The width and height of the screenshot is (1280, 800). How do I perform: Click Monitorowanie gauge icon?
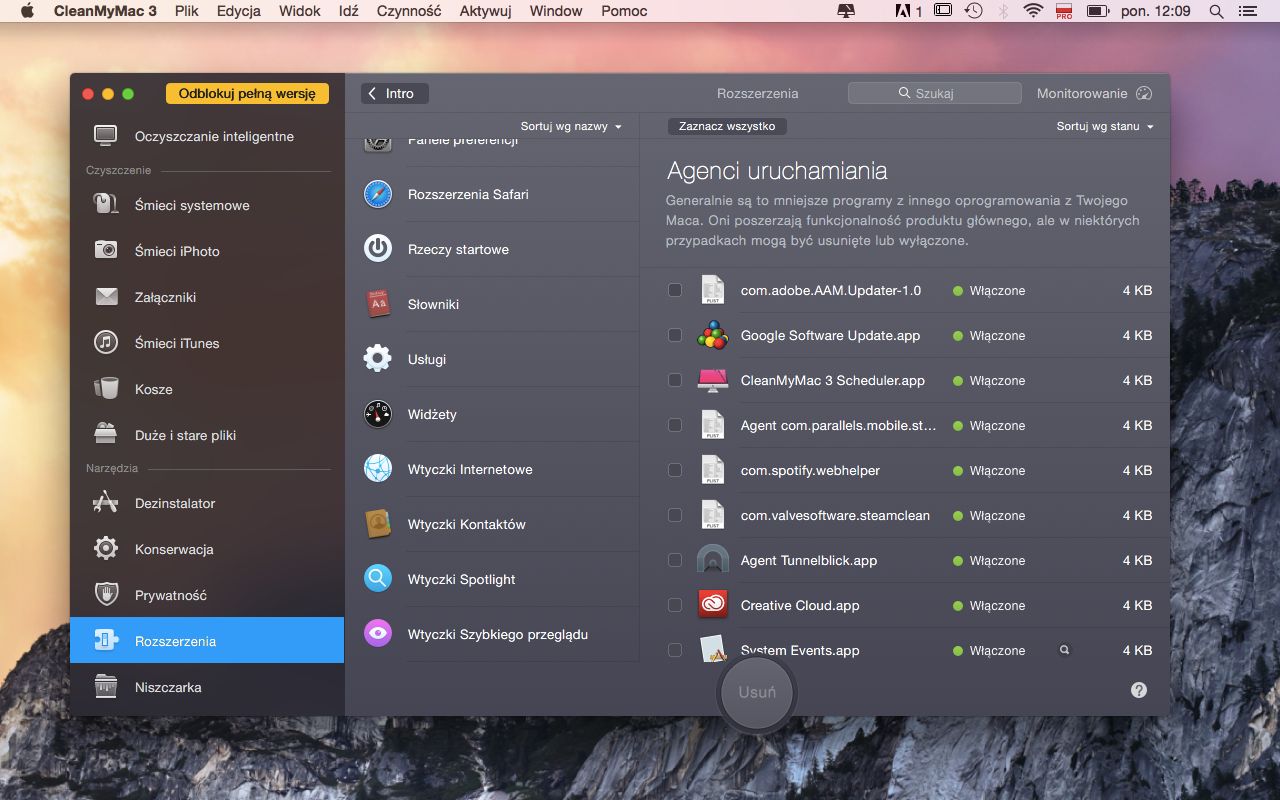(1145, 93)
